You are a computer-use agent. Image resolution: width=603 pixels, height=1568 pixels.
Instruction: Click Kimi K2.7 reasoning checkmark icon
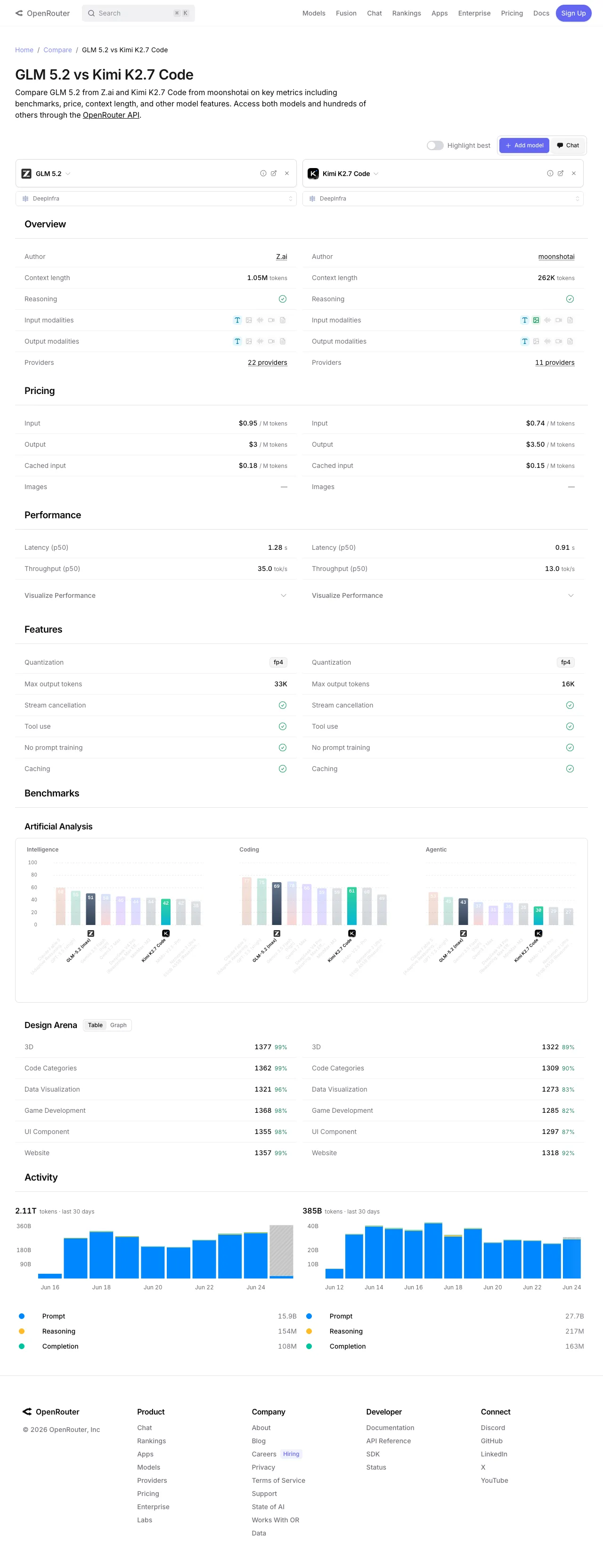[x=570, y=299]
